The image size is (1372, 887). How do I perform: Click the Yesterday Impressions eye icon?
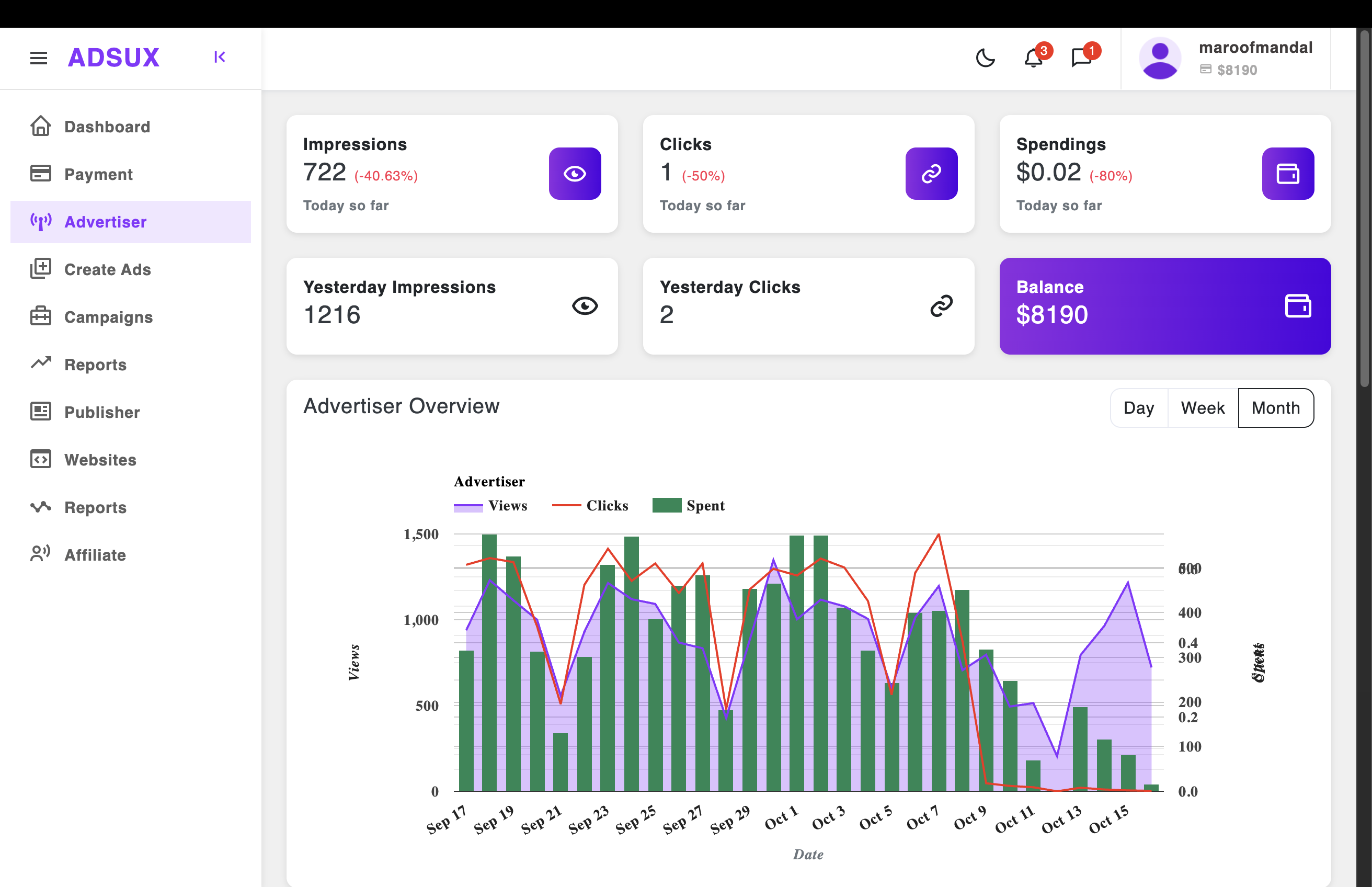[585, 305]
